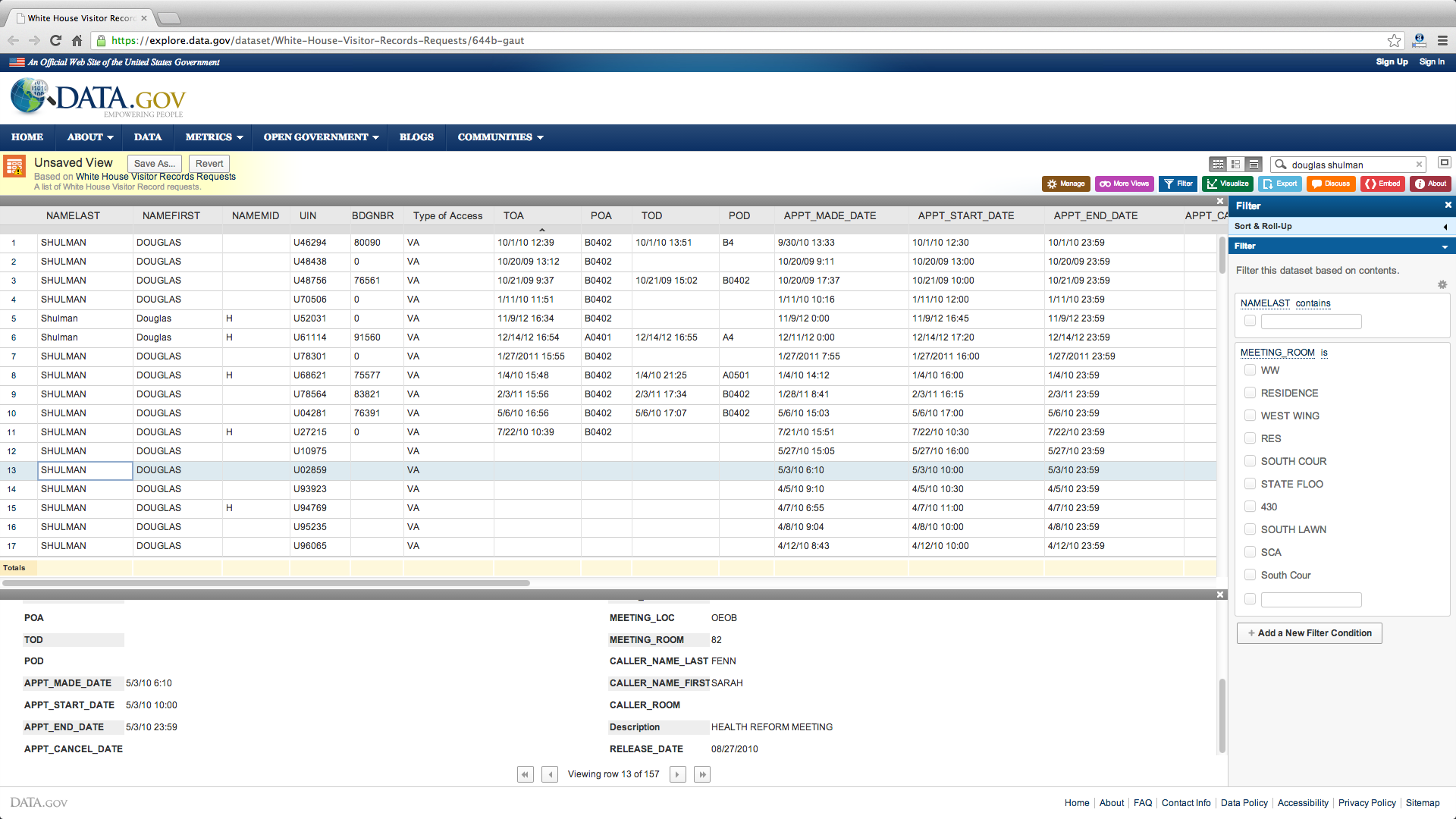Check the RESIDENCE meeting room filter
Image resolution: width=1456 pixels, height=819 pixels.
(1250, 393)
